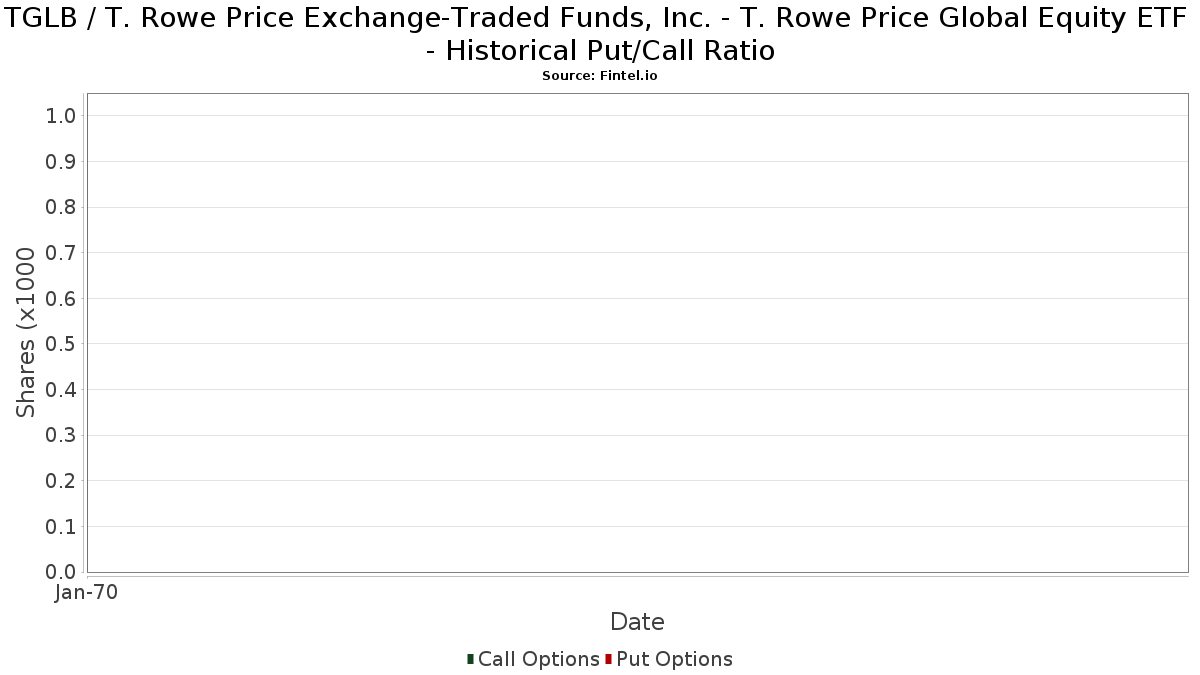The height and width of the screenshot is (675, 1200).
Task: Click the red Put Options legend swatch
Action: 608,659
